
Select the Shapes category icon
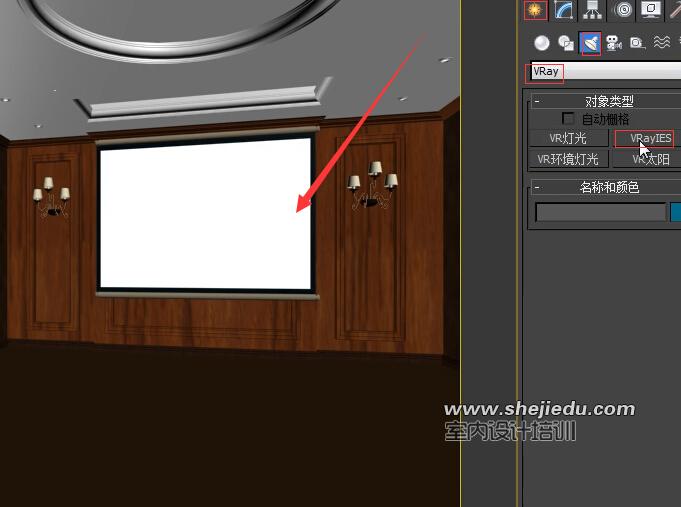566,43
